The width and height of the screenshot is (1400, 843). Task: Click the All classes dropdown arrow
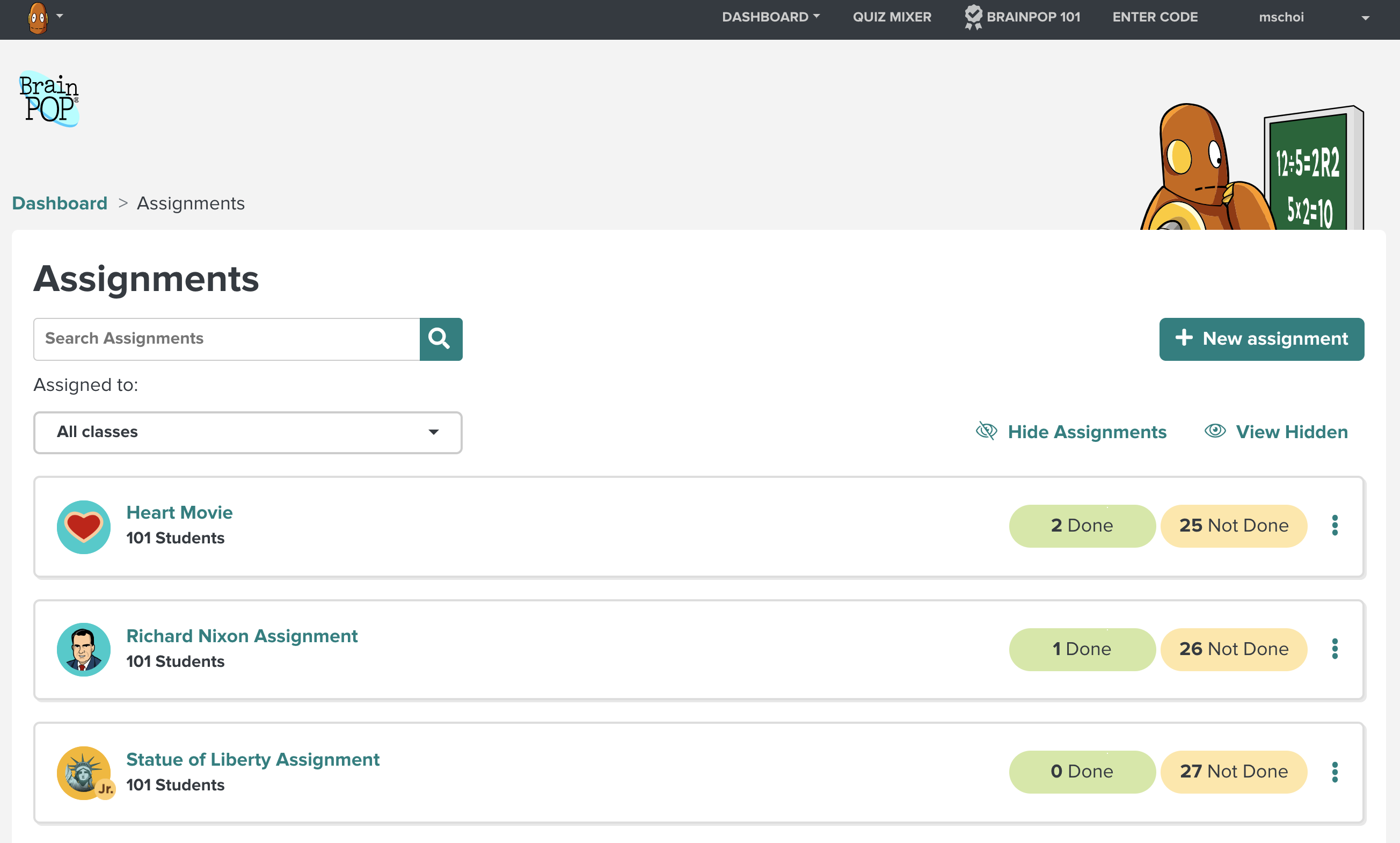click(434, 432)
